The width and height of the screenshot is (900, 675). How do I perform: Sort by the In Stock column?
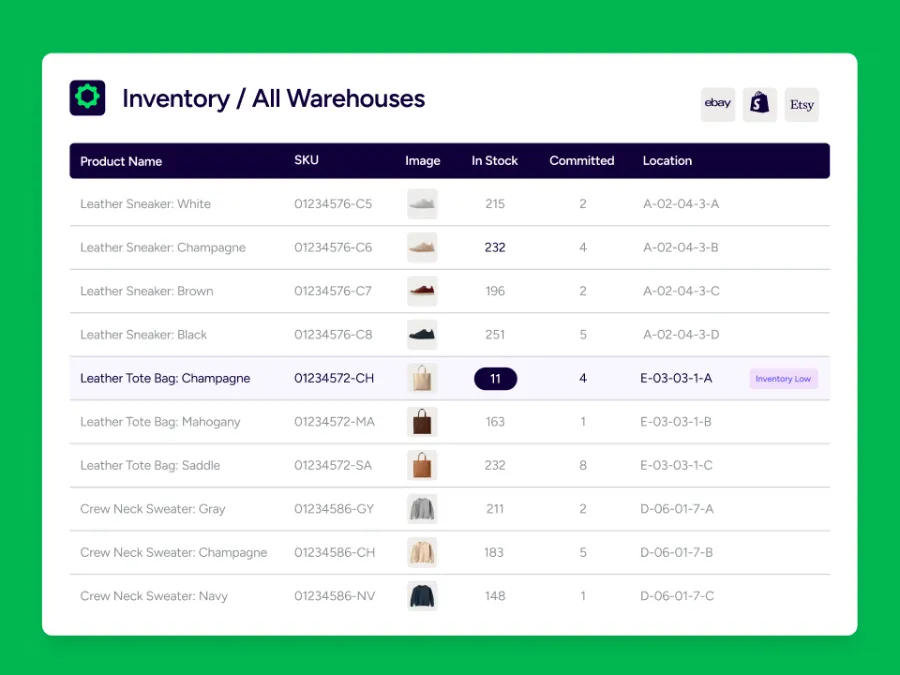tap(495, 161)
